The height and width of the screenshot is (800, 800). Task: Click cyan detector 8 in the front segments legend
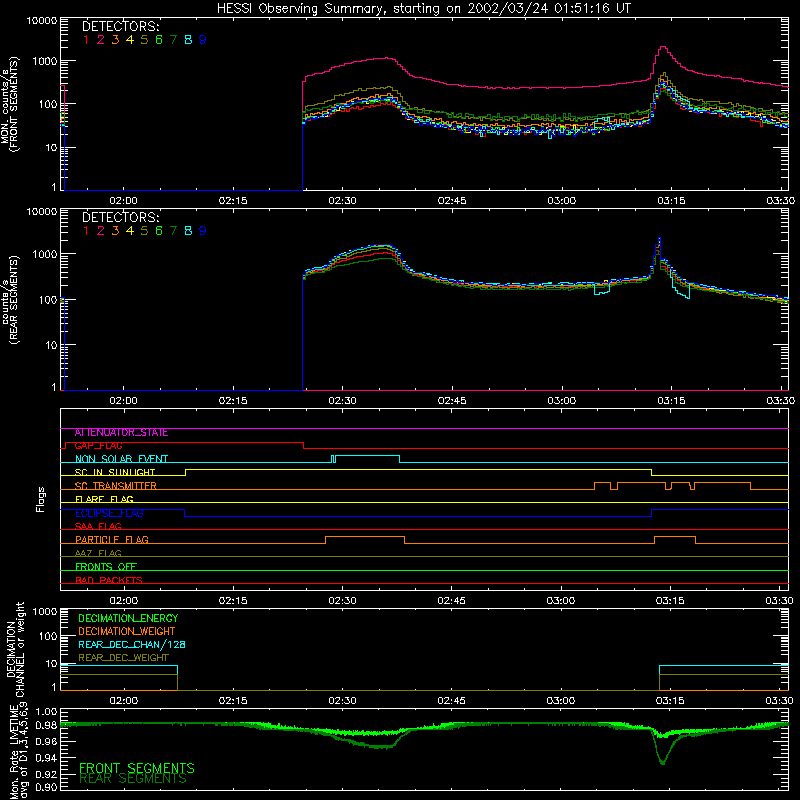(x=188, y=40)
